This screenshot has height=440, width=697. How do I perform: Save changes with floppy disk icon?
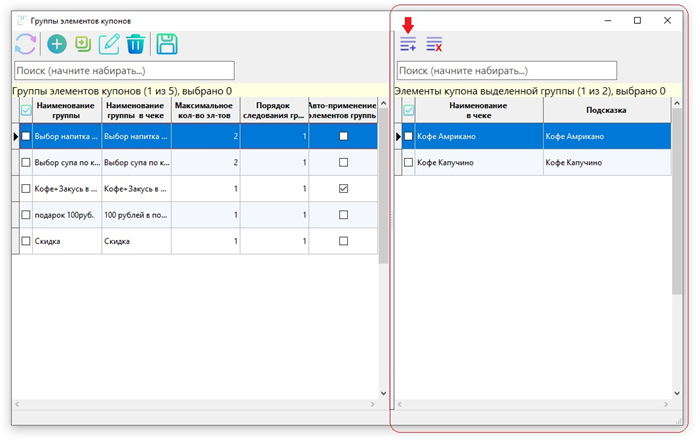pyautogui.click(x=167, y=44)
